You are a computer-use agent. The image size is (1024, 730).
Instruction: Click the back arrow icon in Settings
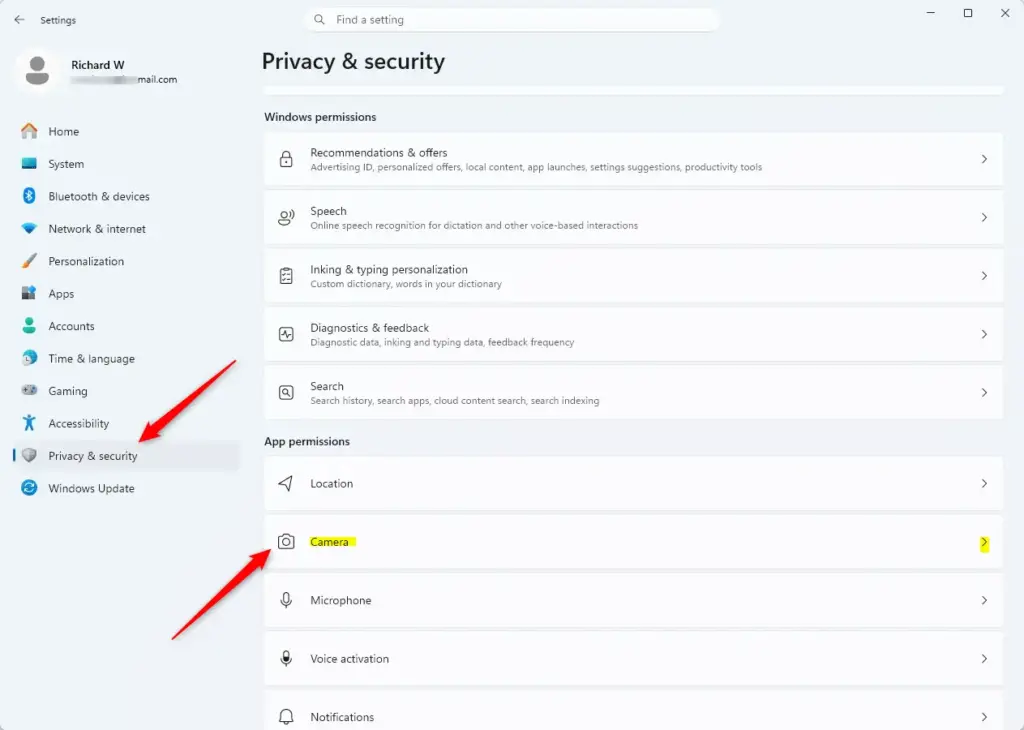tap(19, 20)
